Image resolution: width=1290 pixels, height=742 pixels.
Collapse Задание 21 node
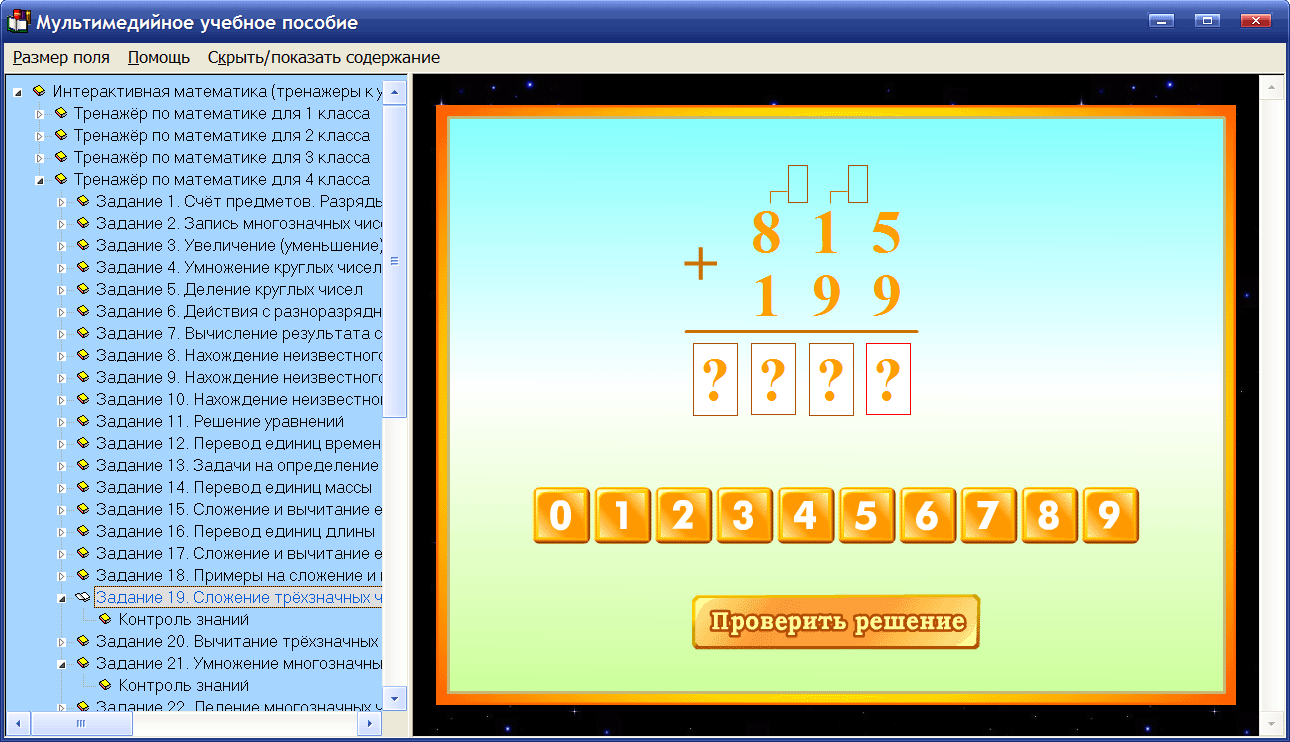[61, 664]
